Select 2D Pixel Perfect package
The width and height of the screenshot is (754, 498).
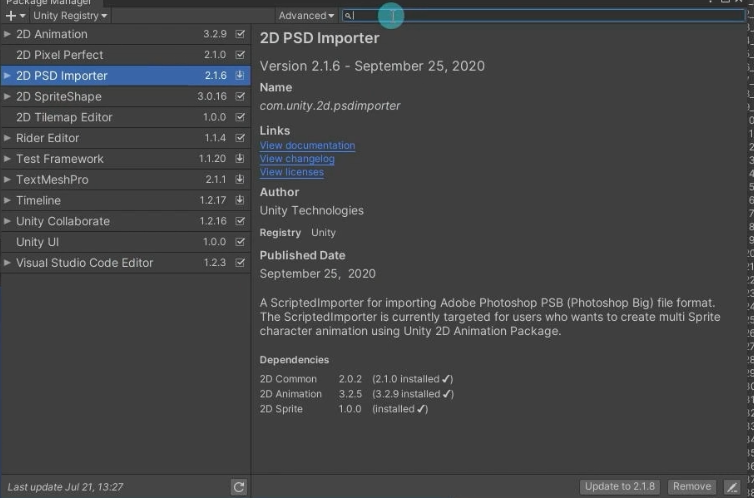tap(126, 55)
